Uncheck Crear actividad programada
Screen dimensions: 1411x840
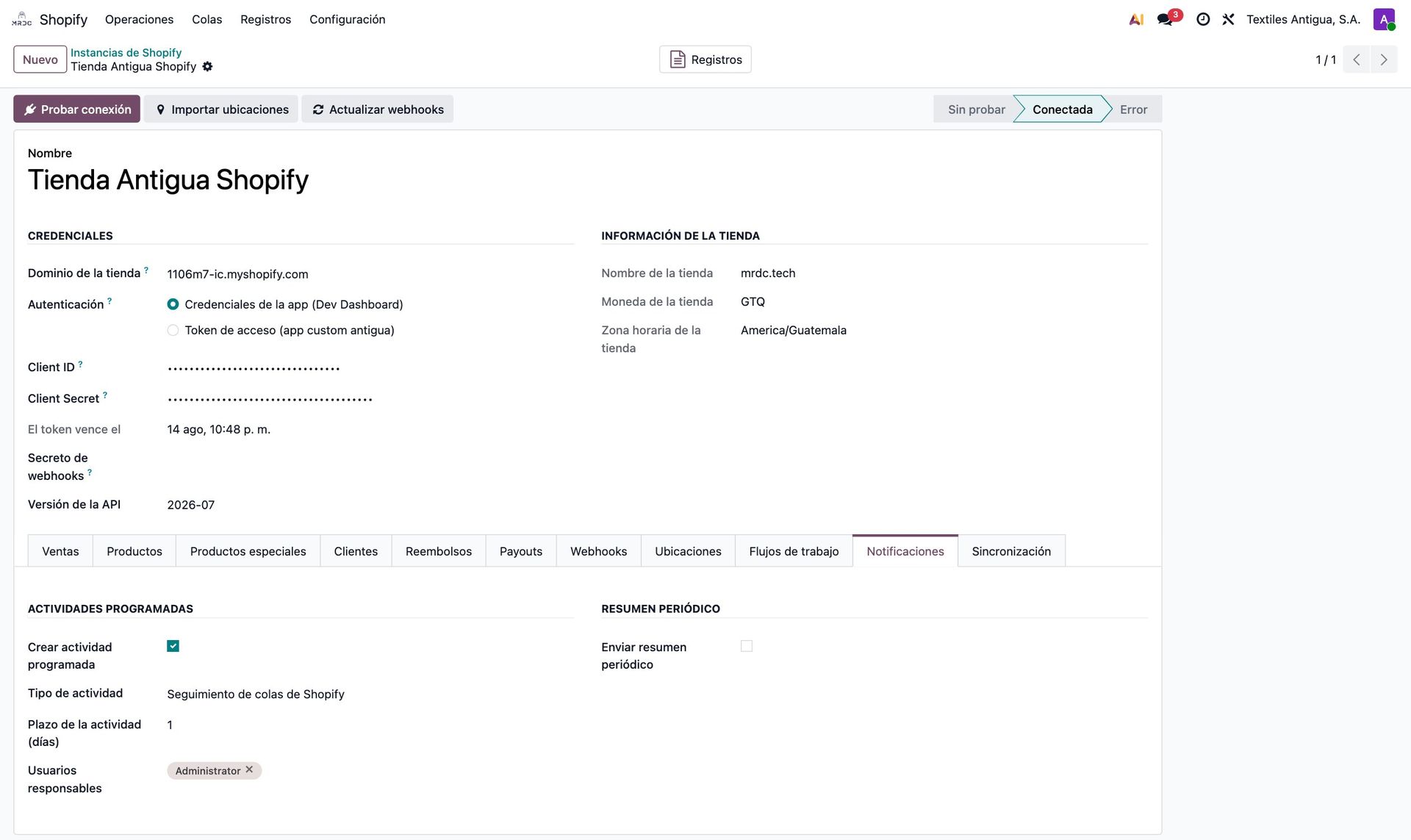[x=173, y=646]
